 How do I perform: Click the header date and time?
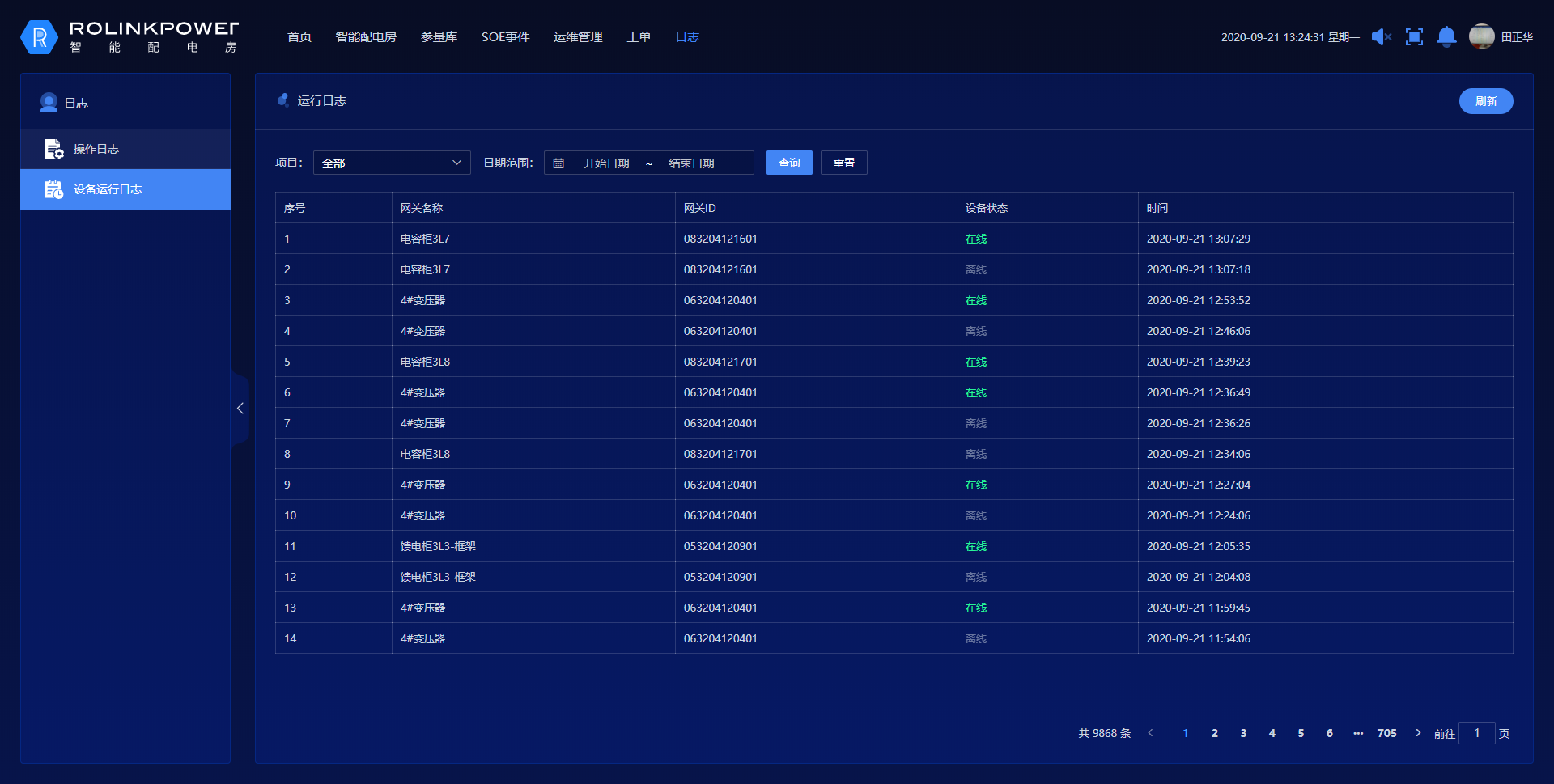pyautogui.click(x=1290, y=37)
